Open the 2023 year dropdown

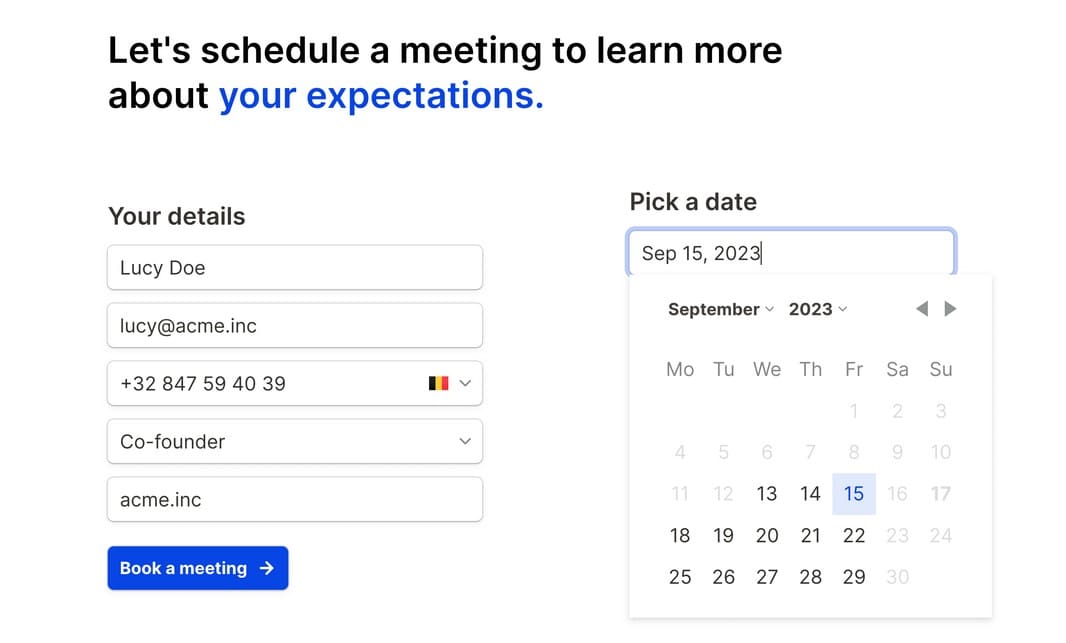point(817,309)
